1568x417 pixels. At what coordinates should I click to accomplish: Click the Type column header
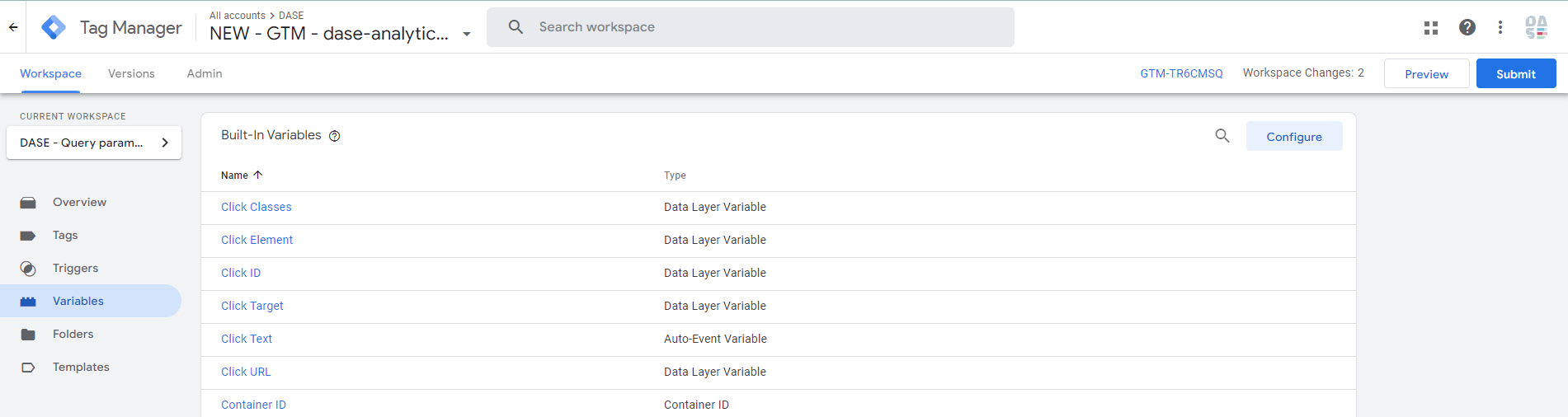pos(675,176)
